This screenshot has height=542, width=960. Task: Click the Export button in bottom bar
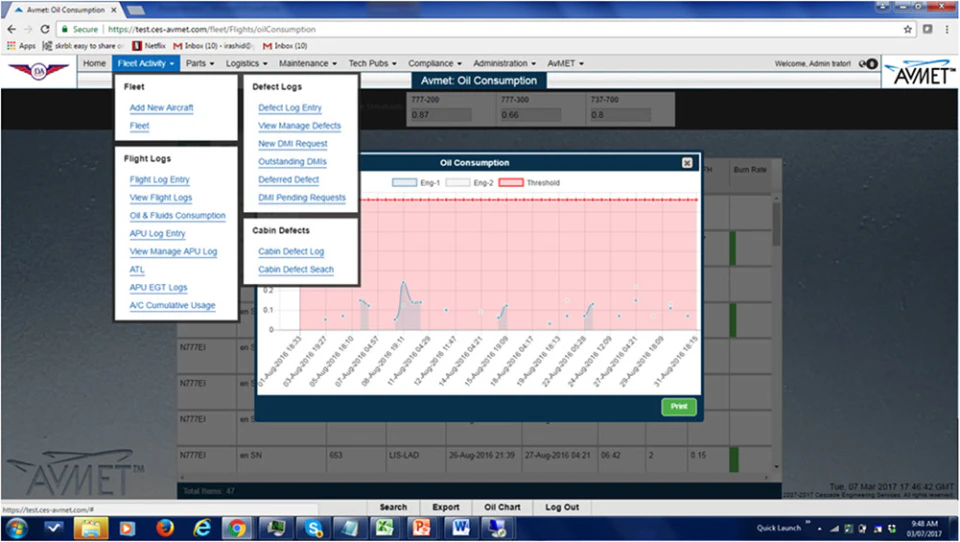[x=446, y=507]
